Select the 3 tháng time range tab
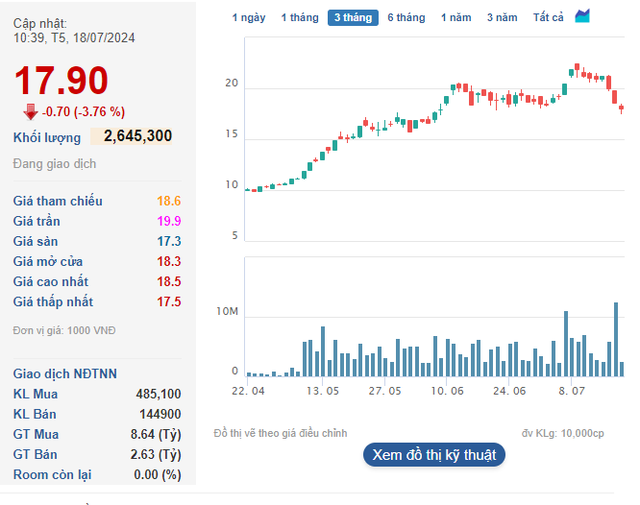The width and height of the screenshot is (640, 505). pyautogui.click(x=353, y=18)
